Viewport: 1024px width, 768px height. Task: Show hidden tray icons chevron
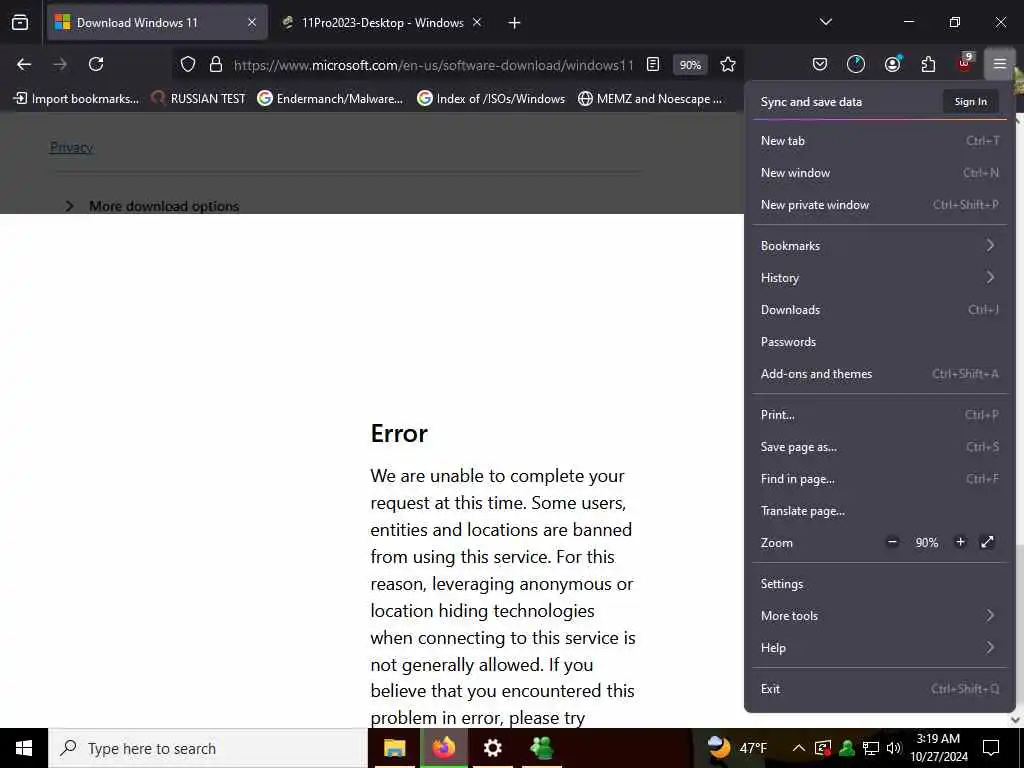[x=798, y=748]
